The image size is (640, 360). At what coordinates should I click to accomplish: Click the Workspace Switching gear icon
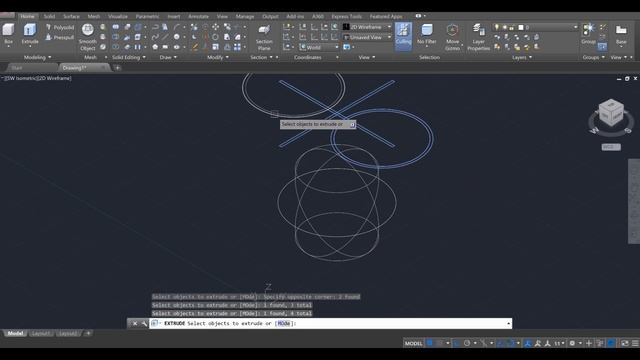point(572,343)
